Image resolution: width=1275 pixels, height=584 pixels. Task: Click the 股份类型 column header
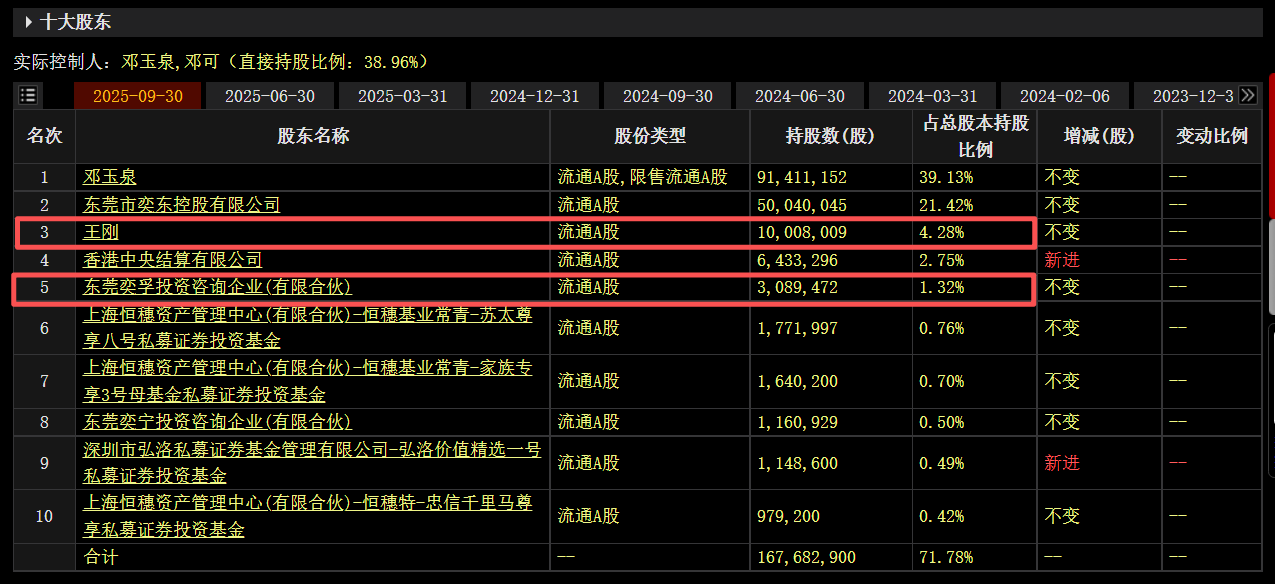point(650,137)
